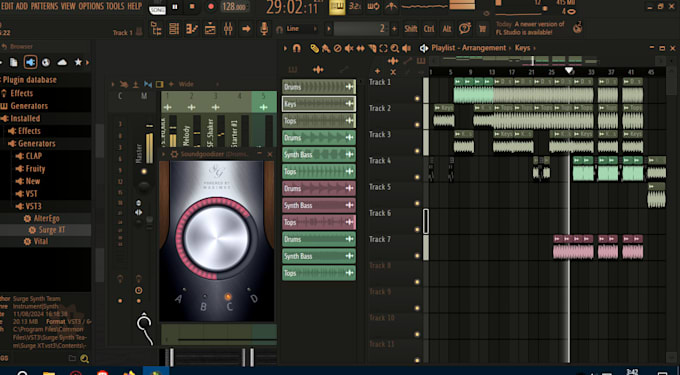
Task: Choose the Select tool in Playlist
Action: tap(383, 48)
